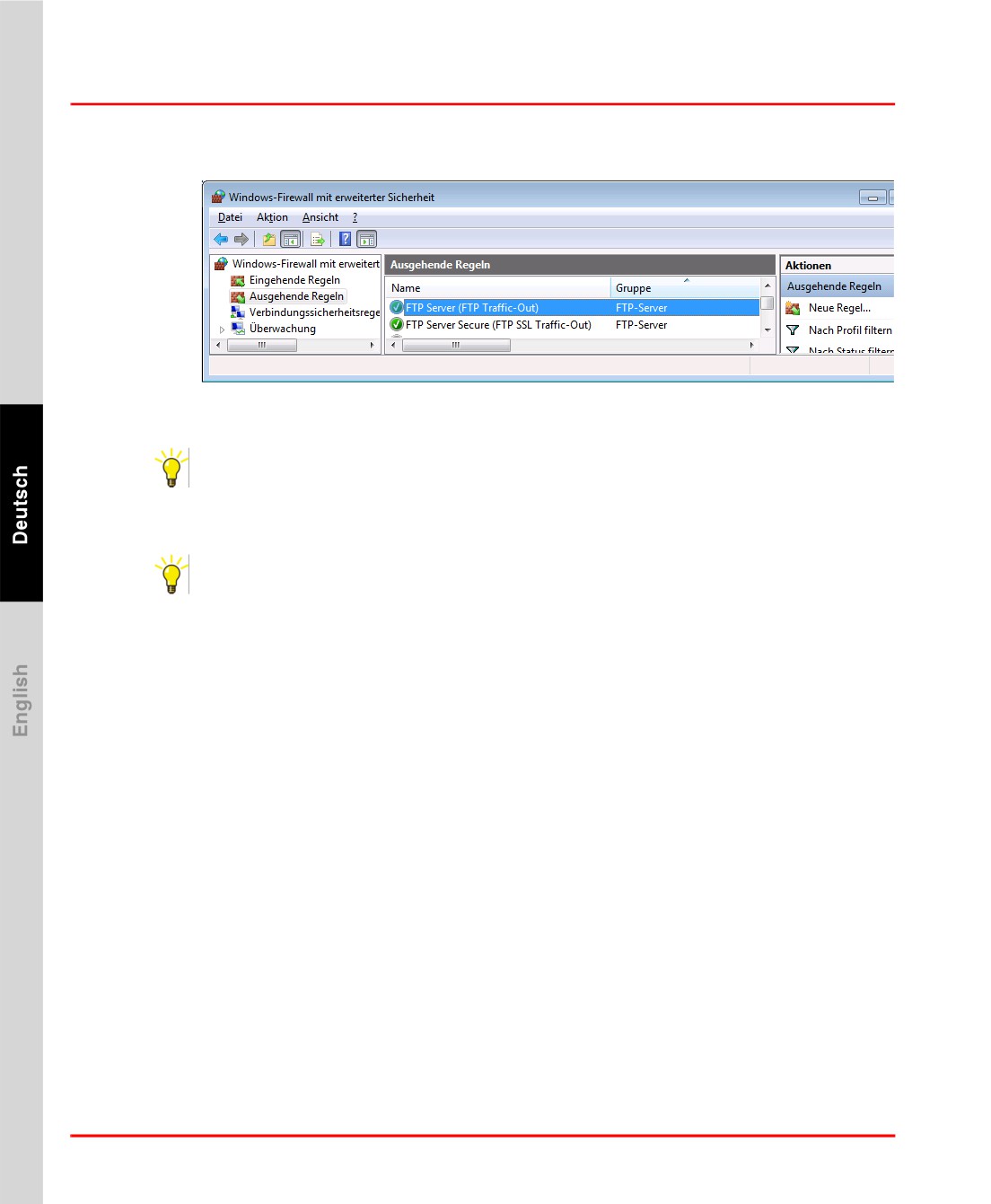Click FTP-Server group cell of FTP Traffic-Out row
Image resolution: width=991 pixels, height=1204 pixels.
click(x=641, y=308)
